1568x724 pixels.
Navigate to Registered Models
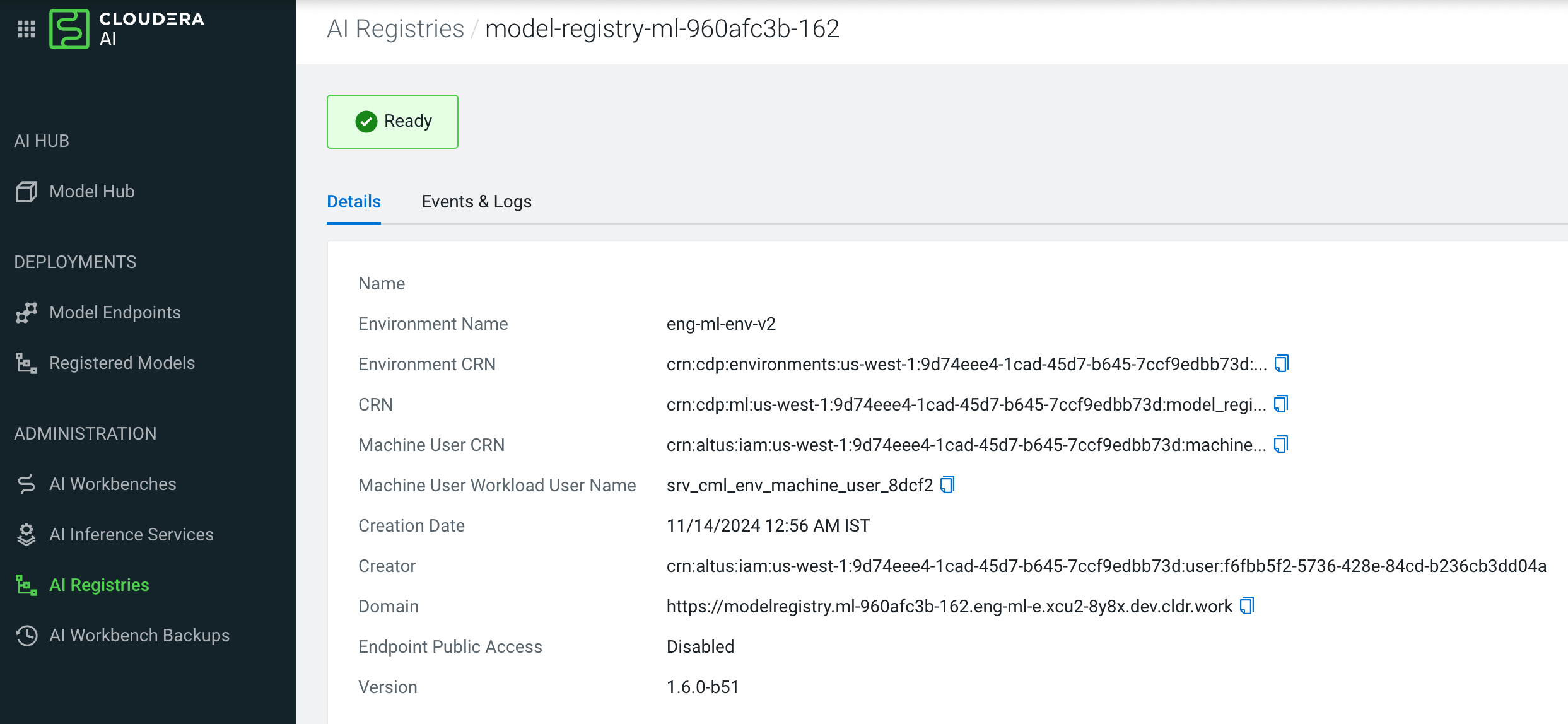pyautogui.click(x=122, y=363)
